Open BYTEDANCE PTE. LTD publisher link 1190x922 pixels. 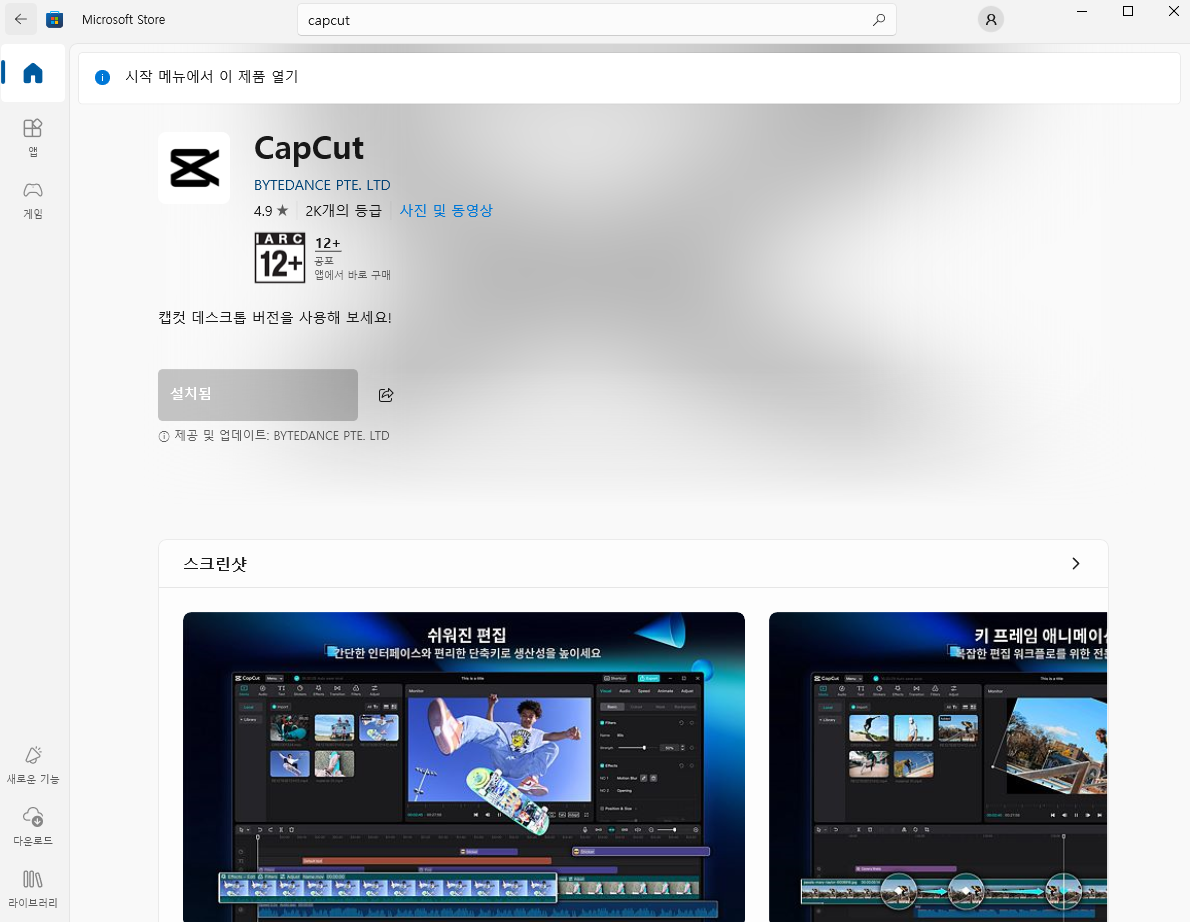click(x=322, y=185)
